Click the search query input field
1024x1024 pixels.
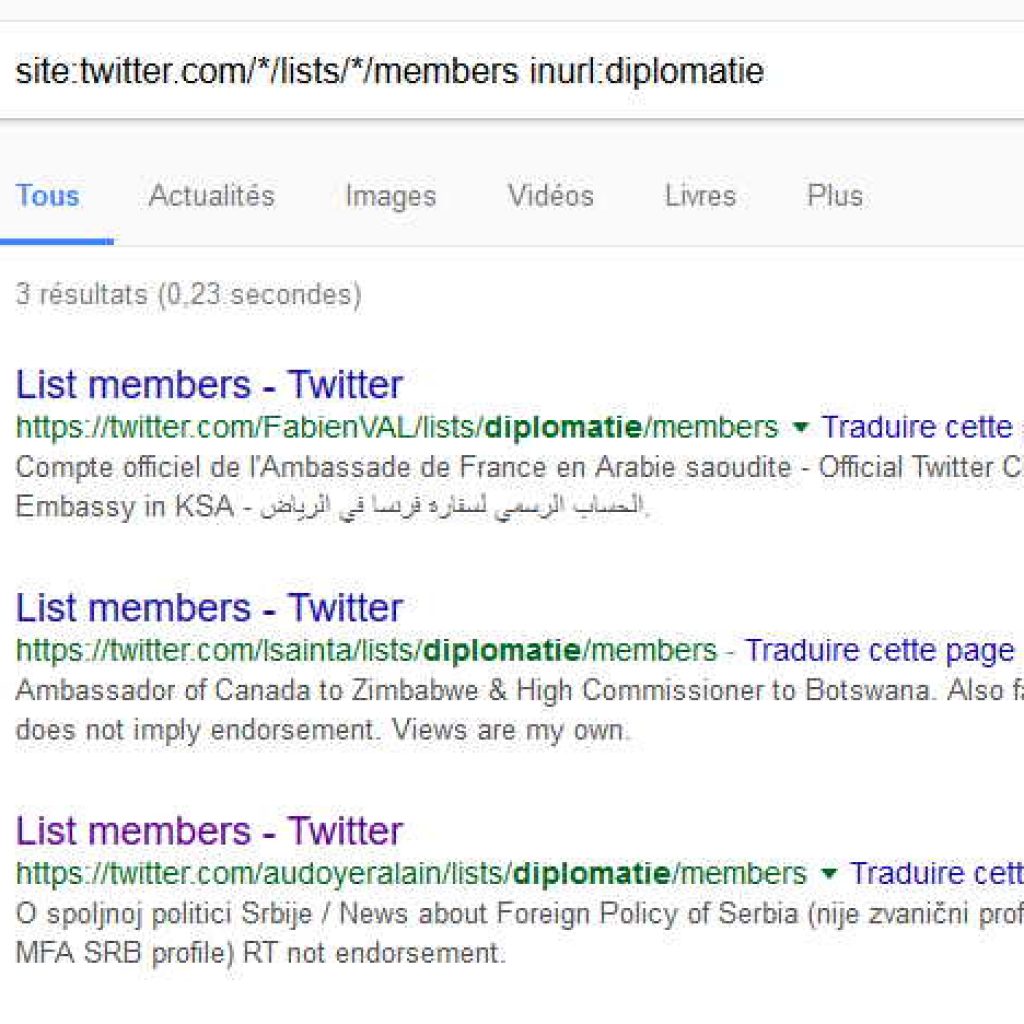coord(512,71)
